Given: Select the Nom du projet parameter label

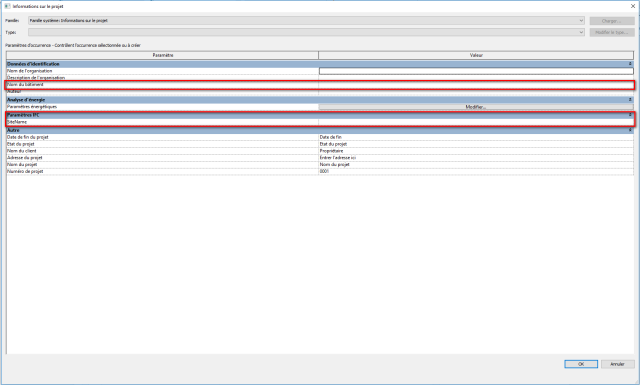Looking at the screenshot, I should (x=22, y=165).
